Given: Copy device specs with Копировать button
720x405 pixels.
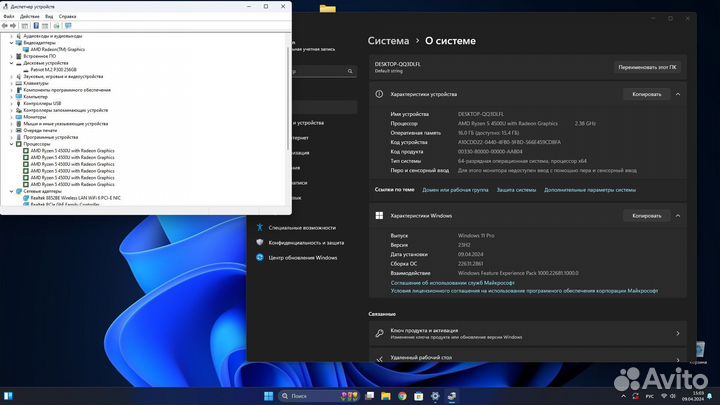Looking at the screenshot, I should pos(647,94).
